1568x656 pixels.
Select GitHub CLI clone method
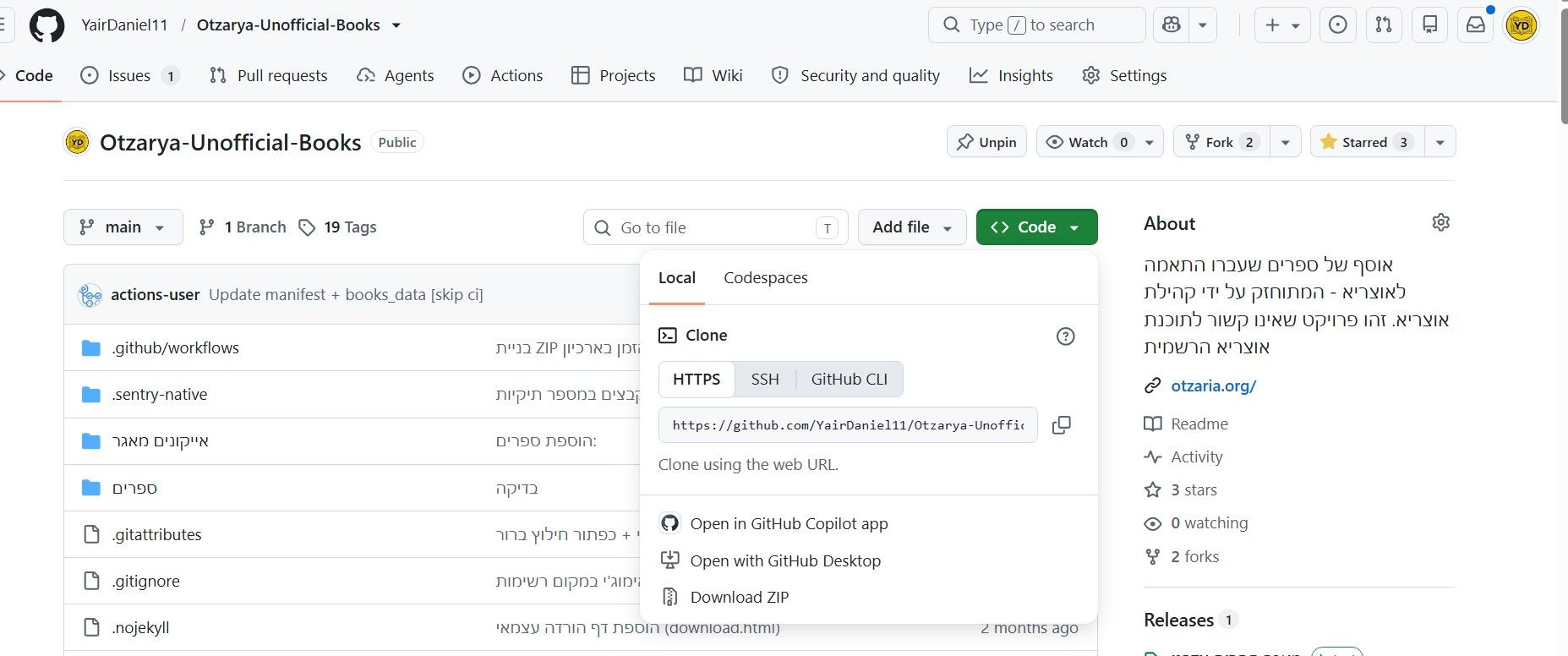tap(850, 380)
